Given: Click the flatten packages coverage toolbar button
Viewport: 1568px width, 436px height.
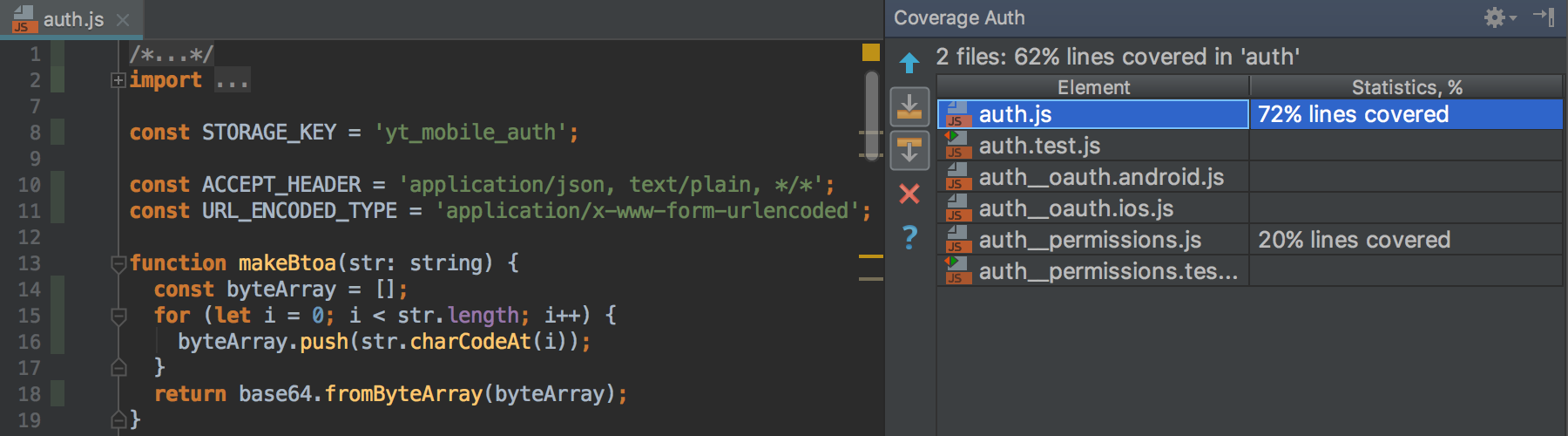Looking at the screenshot, I should tap(909, 107).
